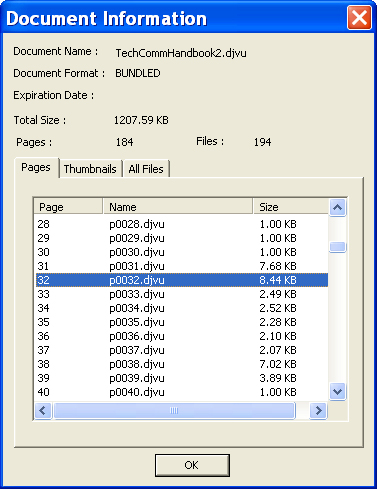Image resolution: width=377 pixels, height=489 pixels.
Task: Open the Thumbnails tab
Action: click(90, 169)
